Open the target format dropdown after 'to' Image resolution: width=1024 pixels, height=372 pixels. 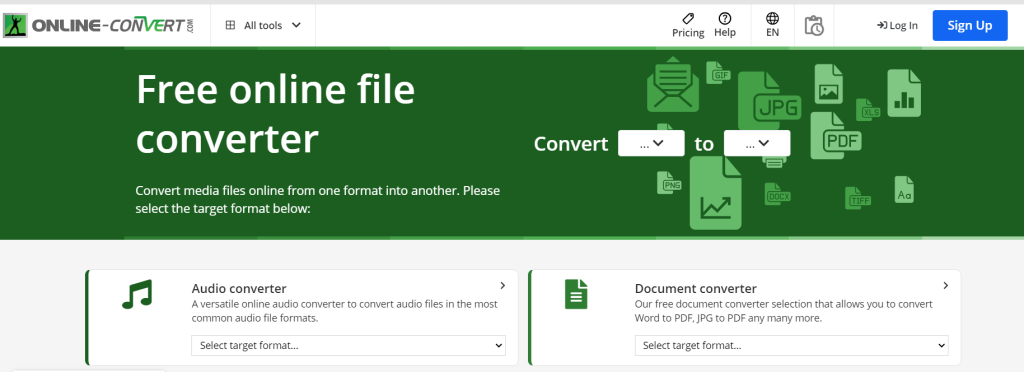757,143
